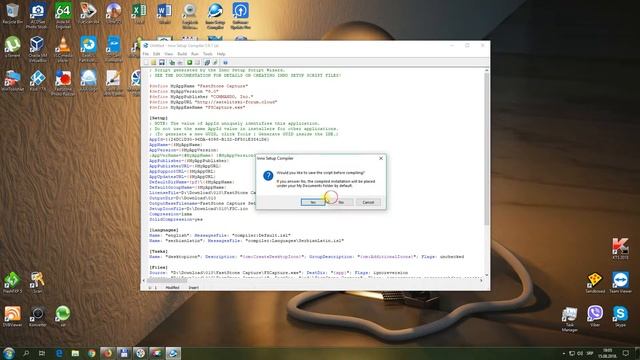
Task: Open the DVBViewer desktop shortcut
Action: [x=12, y=317]
